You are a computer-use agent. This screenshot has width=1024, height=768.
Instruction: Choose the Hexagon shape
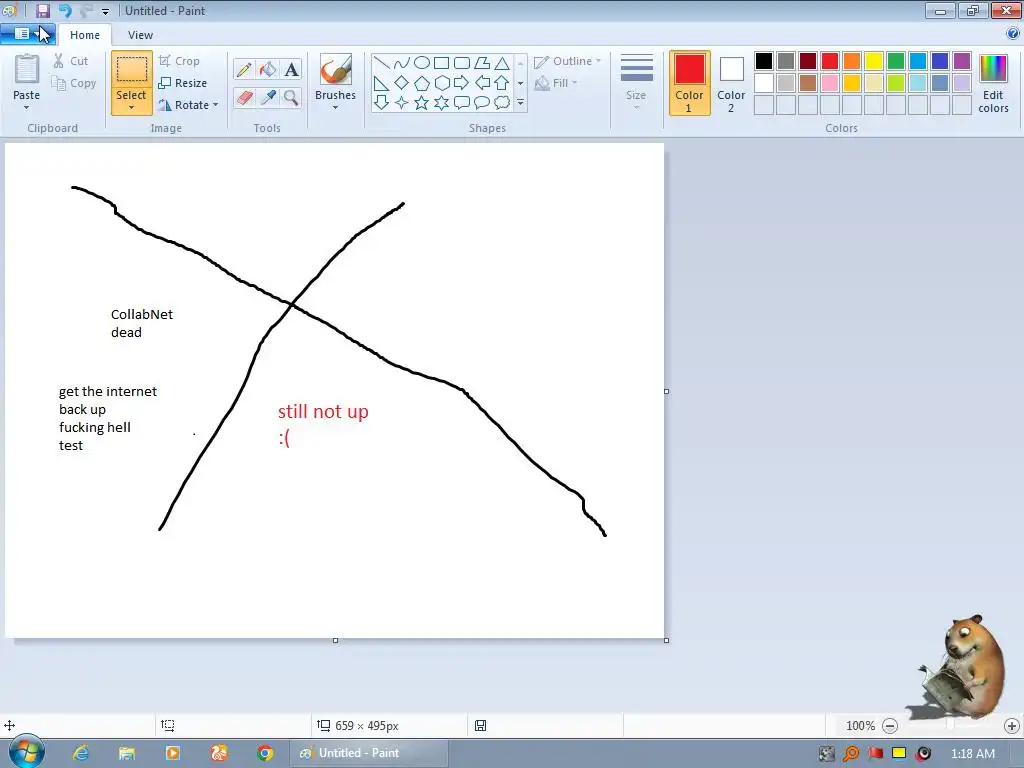click(441, 83)
